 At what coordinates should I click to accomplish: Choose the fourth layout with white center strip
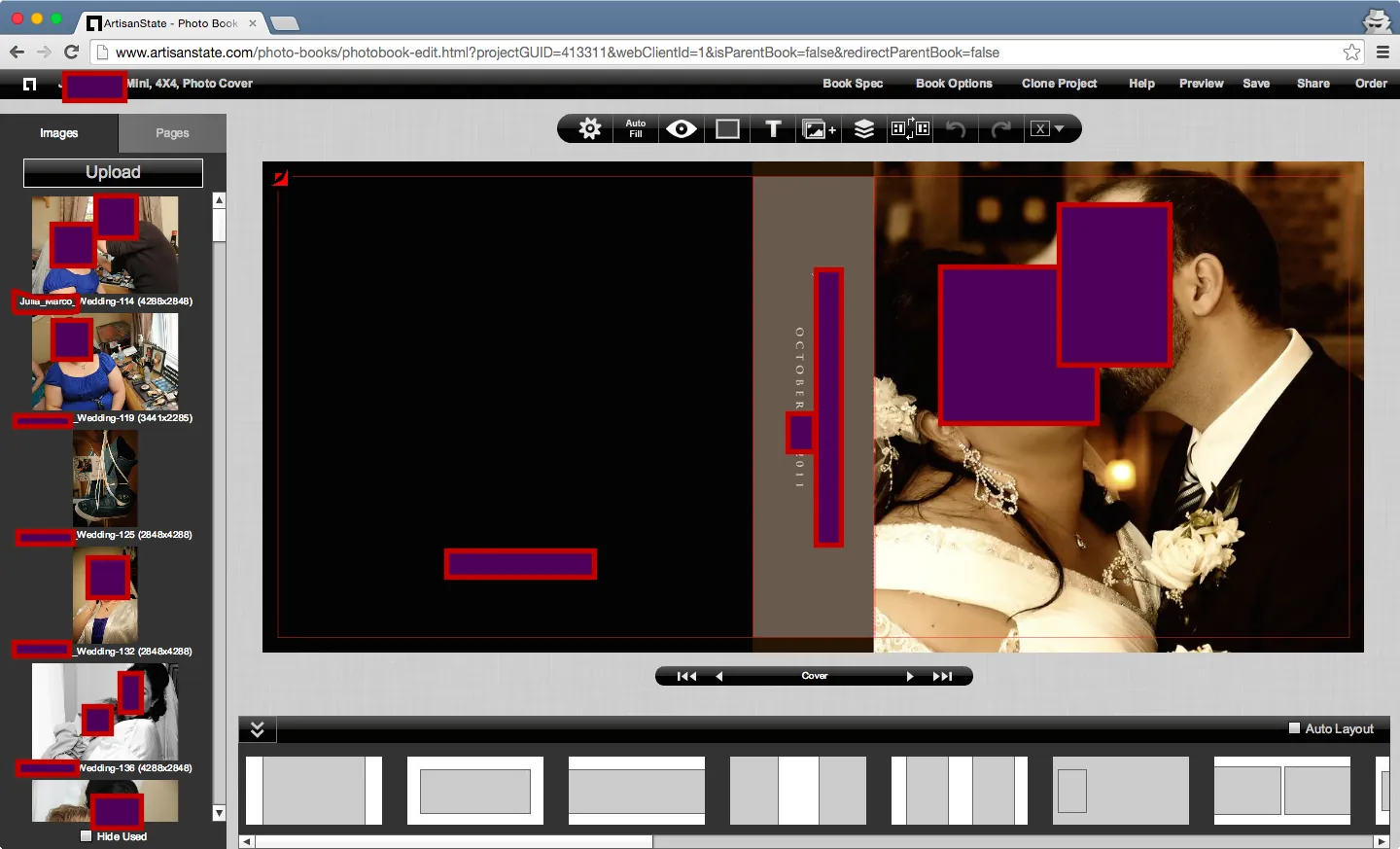tap(798, 791)
